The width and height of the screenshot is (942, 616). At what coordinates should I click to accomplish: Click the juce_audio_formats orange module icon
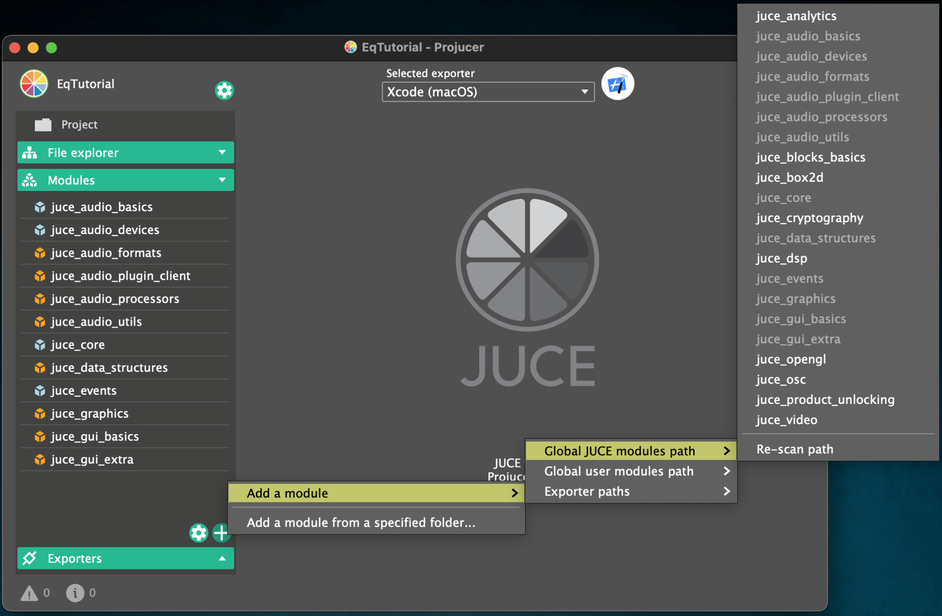pyautogui.click(x=40, y=253)
